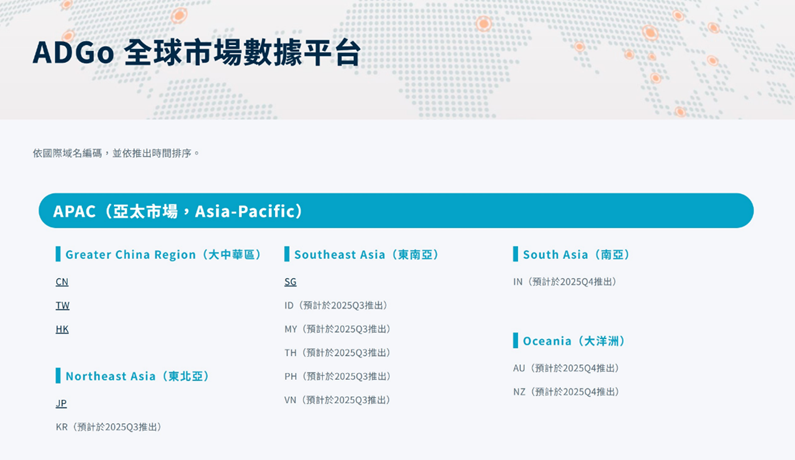
Task: Click the ID（預計於2025Q3推出）entry
Action: (x=337, y=305)
